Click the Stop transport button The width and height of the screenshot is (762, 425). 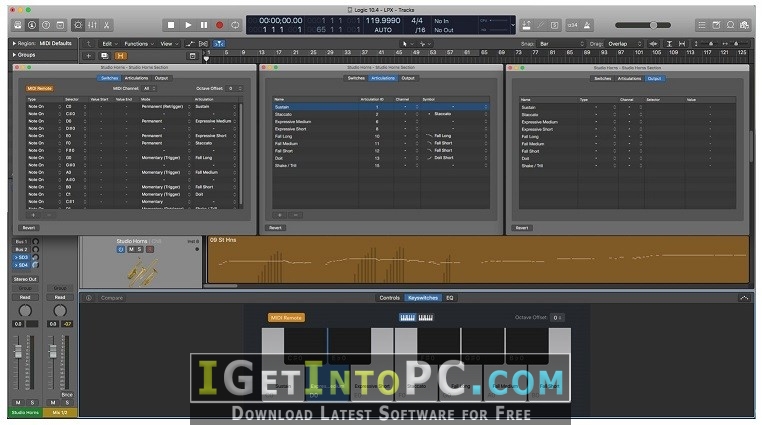pos(171,25)
